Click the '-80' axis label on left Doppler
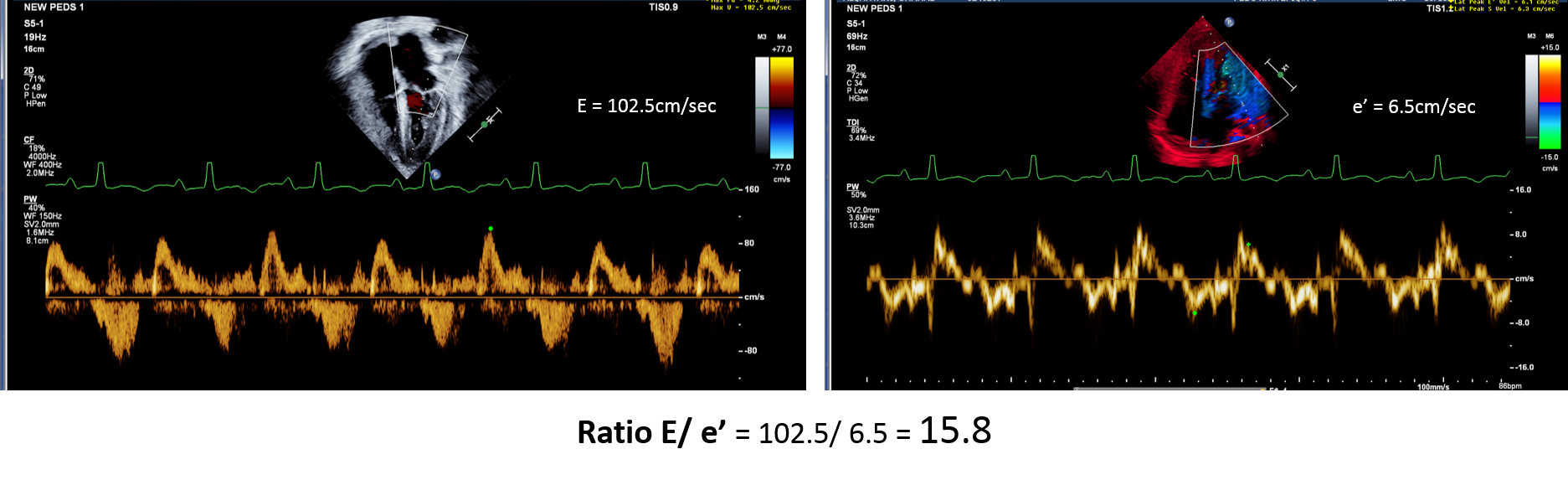1568x480 pixels. [749, 351]
